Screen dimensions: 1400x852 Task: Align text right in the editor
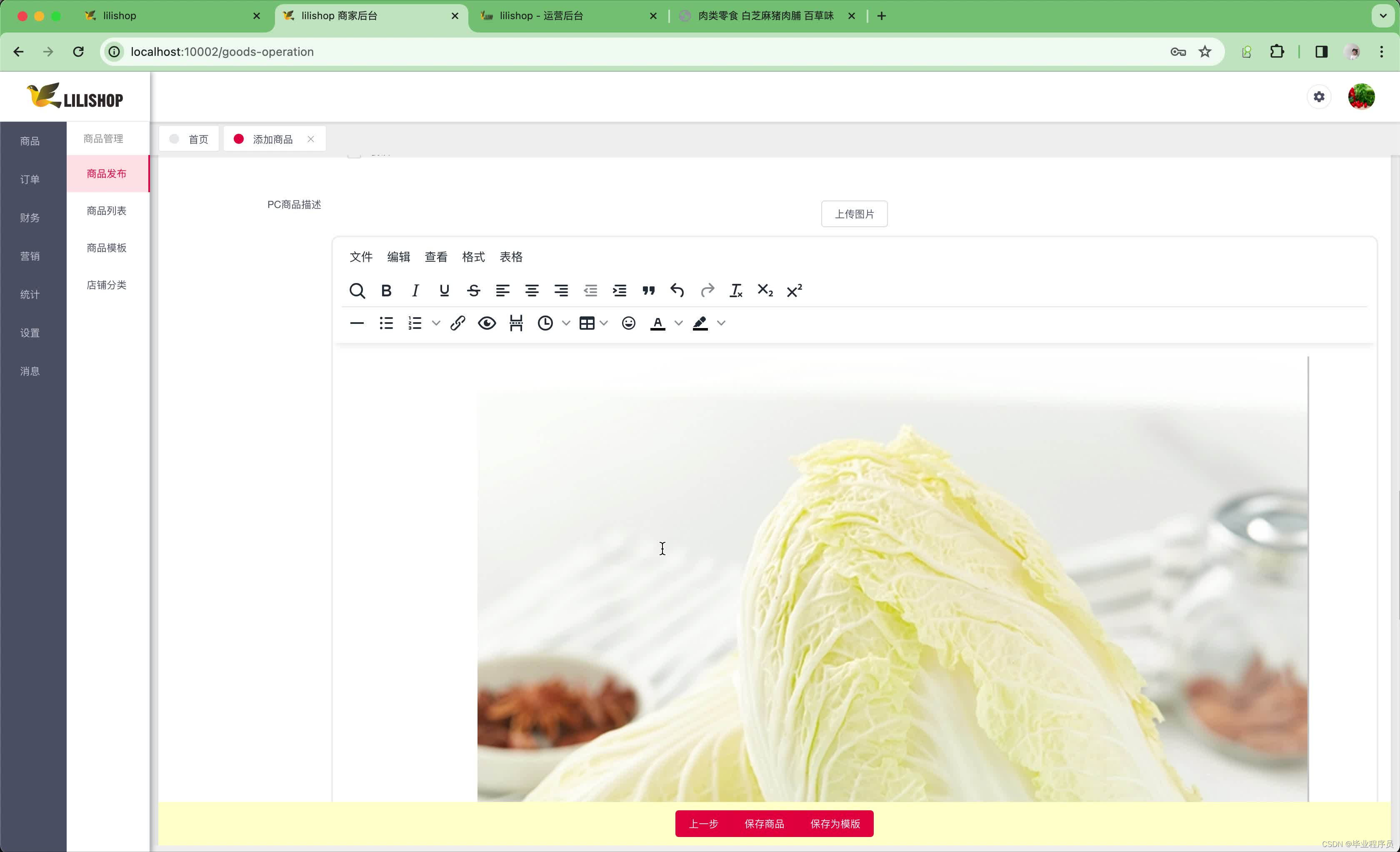pyautogui.click(x=561, y=291)
